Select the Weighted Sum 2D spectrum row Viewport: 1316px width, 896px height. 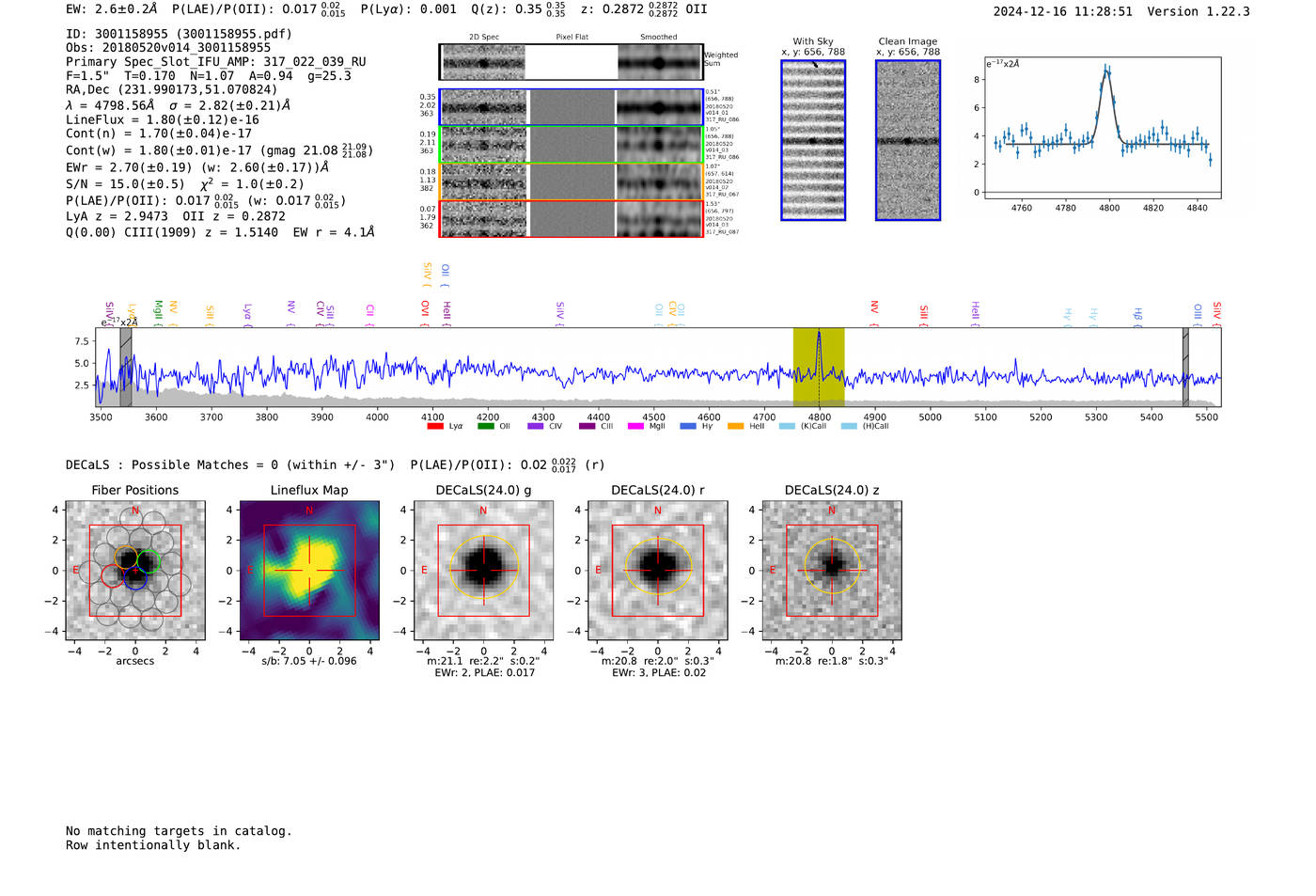pos(572,62)
